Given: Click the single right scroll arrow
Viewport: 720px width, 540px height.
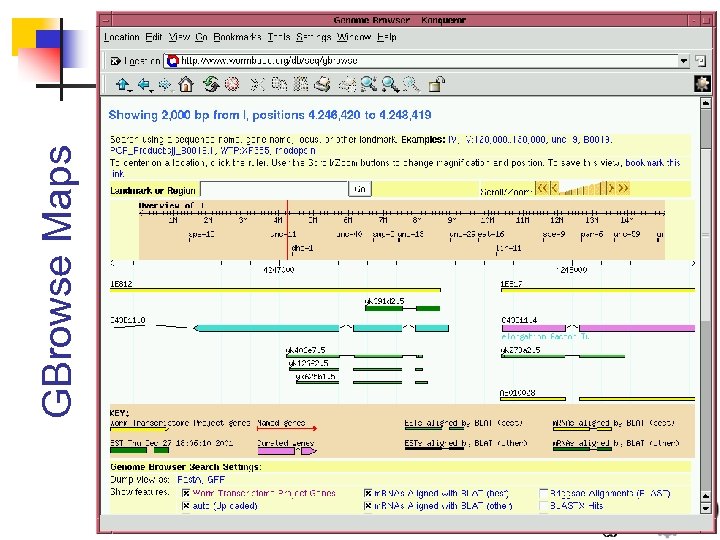Looking at the screenshot, I should tap(611, 188).
